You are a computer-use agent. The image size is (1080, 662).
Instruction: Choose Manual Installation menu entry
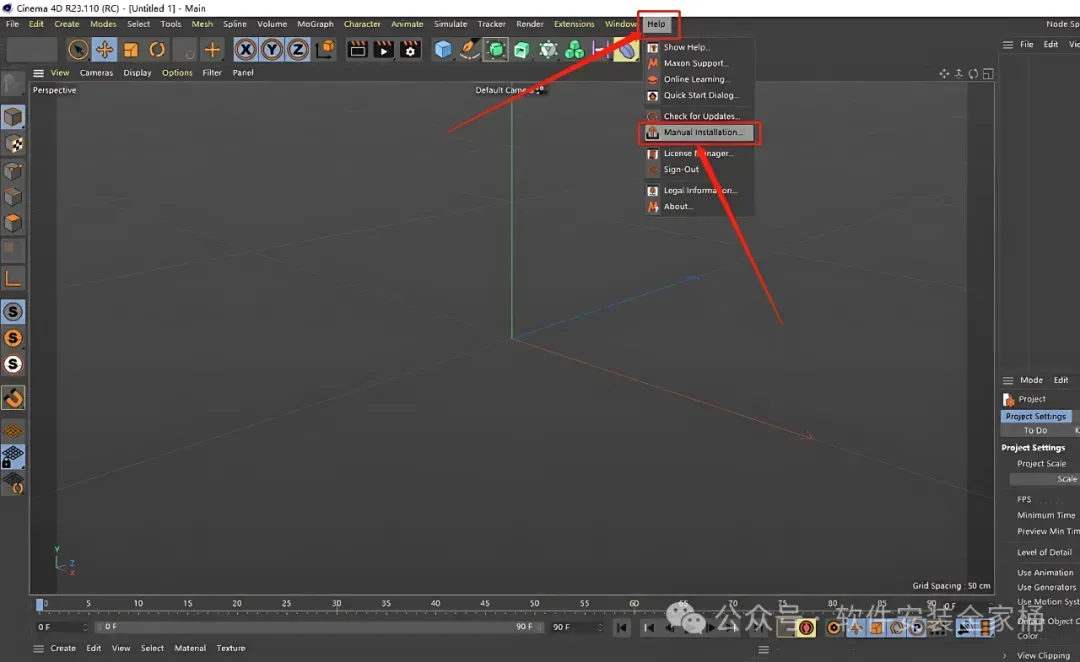698,132
